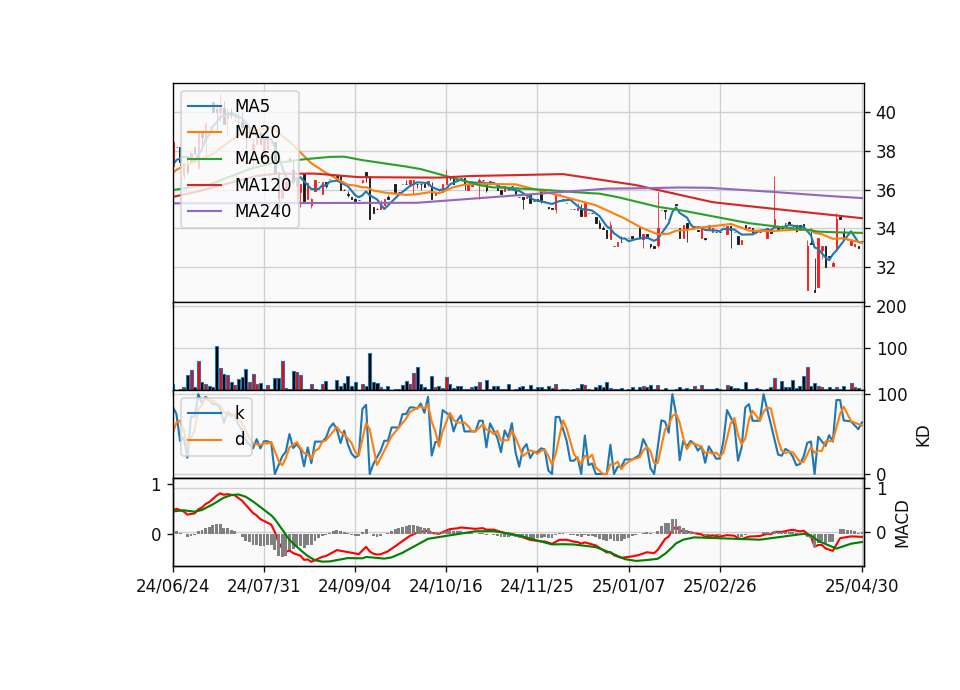Image resolution: width=960 pixels, height=690 pixels.
Task: Click the 25/02/26 date label
Action: 719,586
